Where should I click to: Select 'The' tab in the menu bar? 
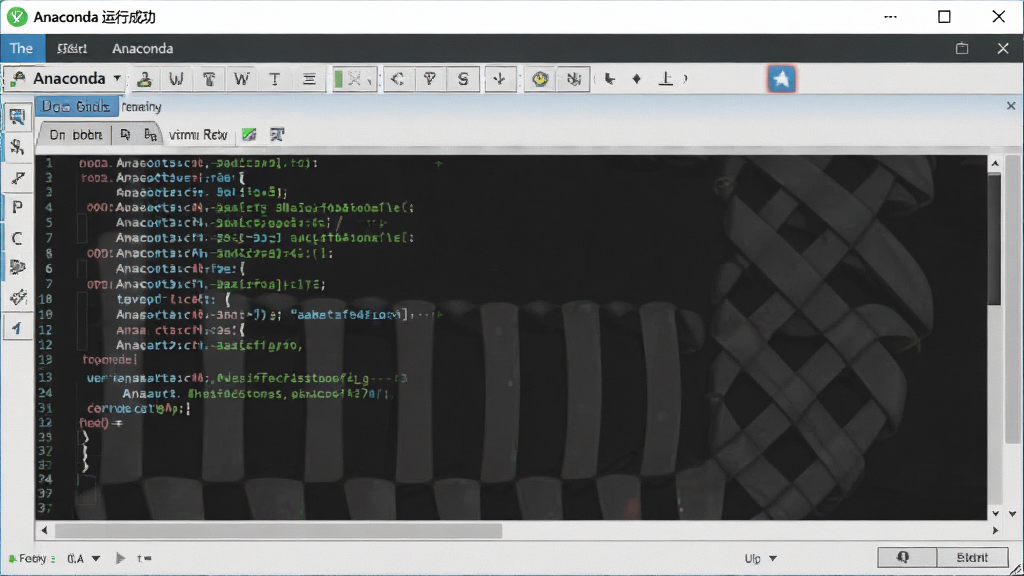[21, 48]
